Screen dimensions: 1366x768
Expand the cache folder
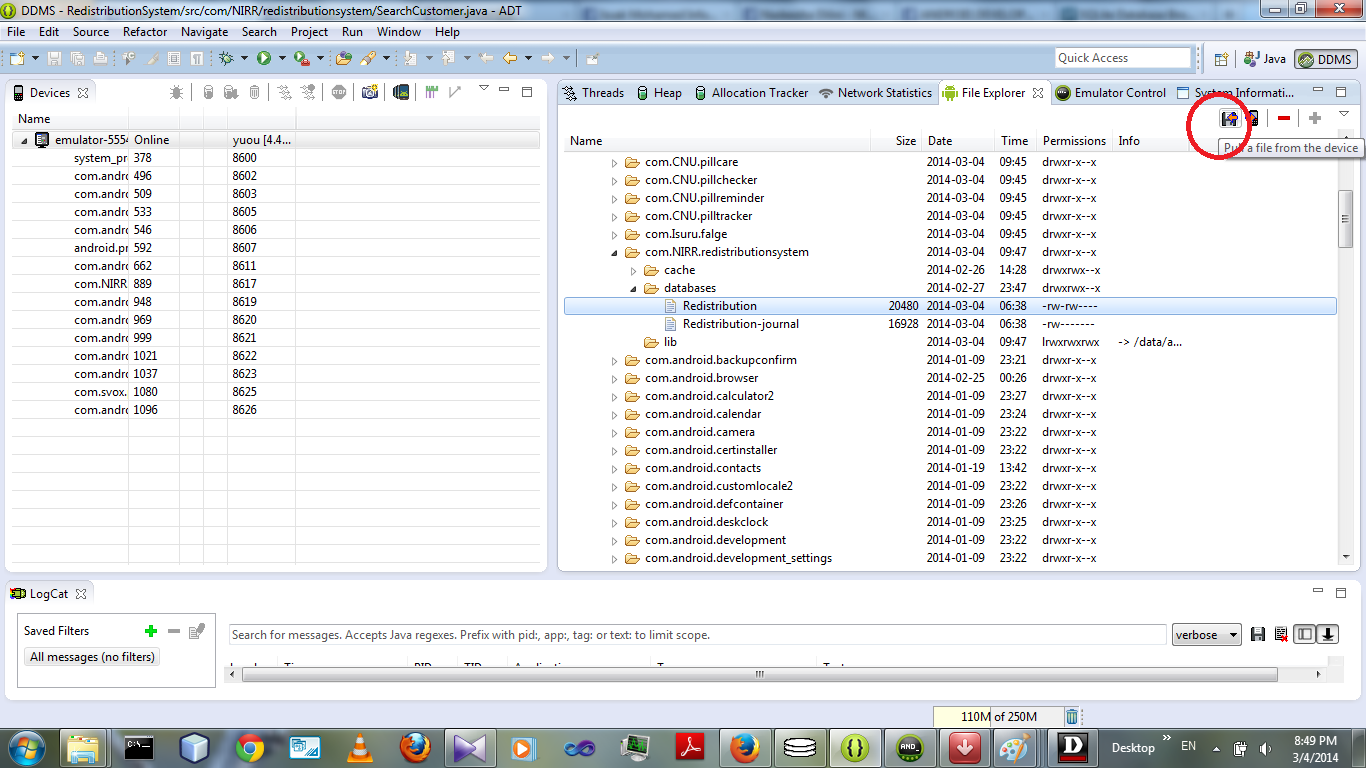[x=634, y=270]
